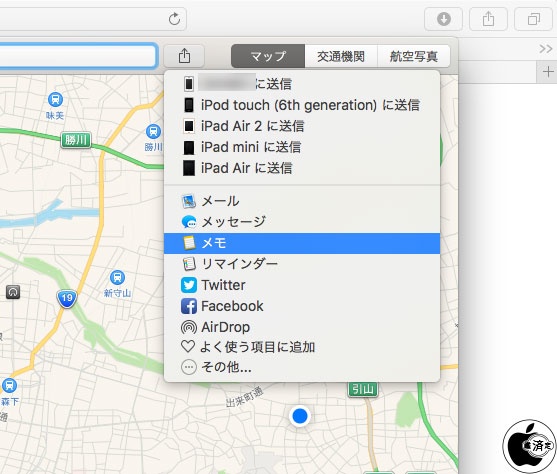Image resolution: width=557 pixels, height=474 pixels.
Task: Choose iPad Air に送信
Action: pyautogui.click(x=302, y=168)
